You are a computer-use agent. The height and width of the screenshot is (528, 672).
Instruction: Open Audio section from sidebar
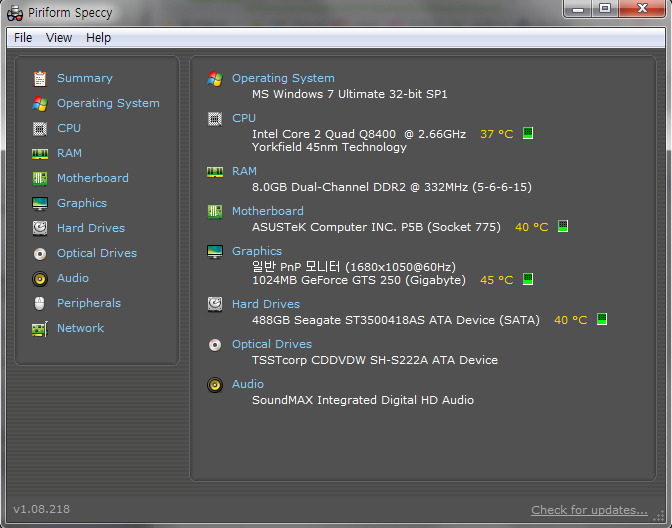[x=73, y=278]
